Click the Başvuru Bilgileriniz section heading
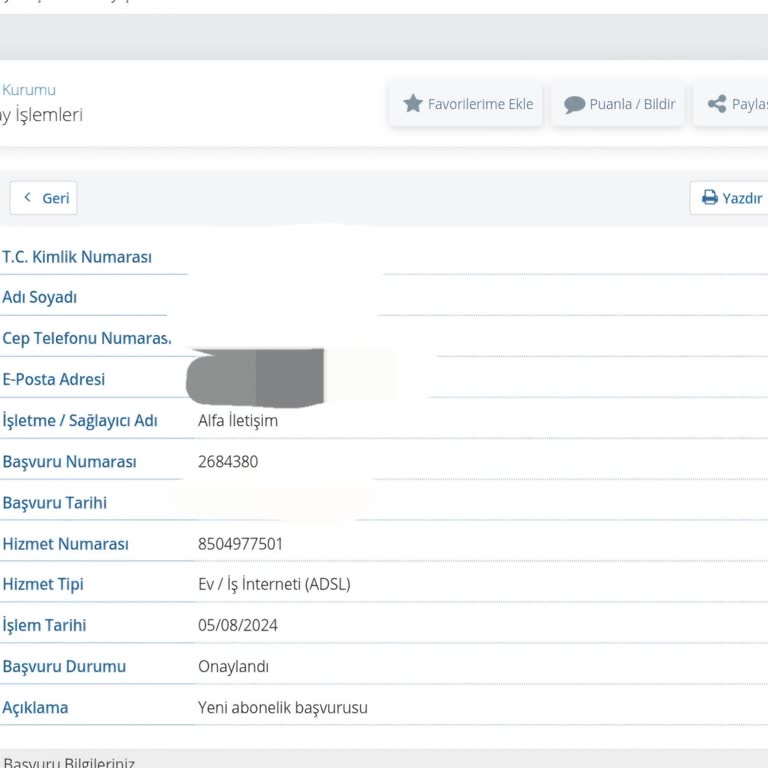 click(x=69, y=762)
